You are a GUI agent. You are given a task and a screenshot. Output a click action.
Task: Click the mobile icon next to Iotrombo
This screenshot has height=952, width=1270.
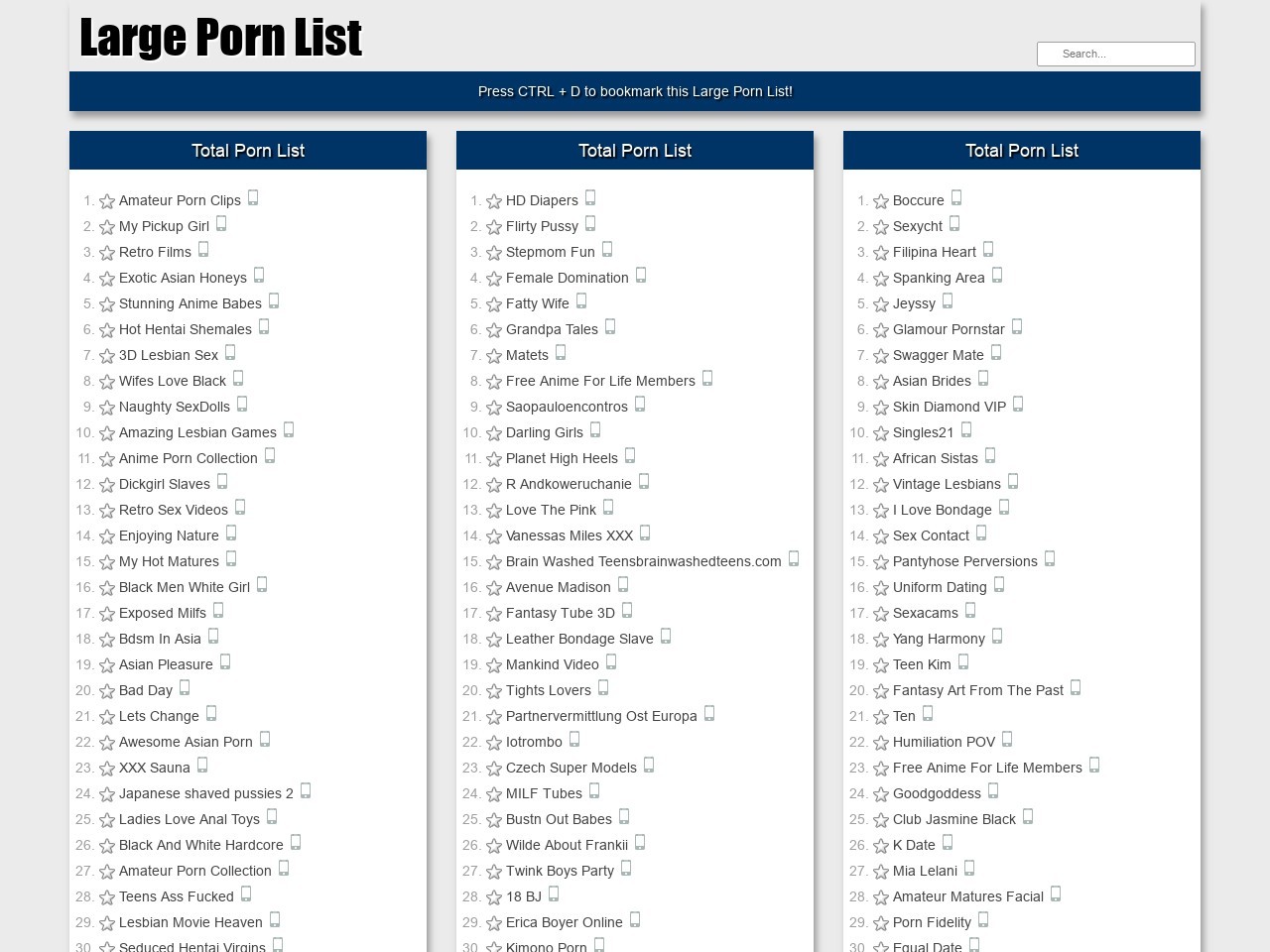574,740
